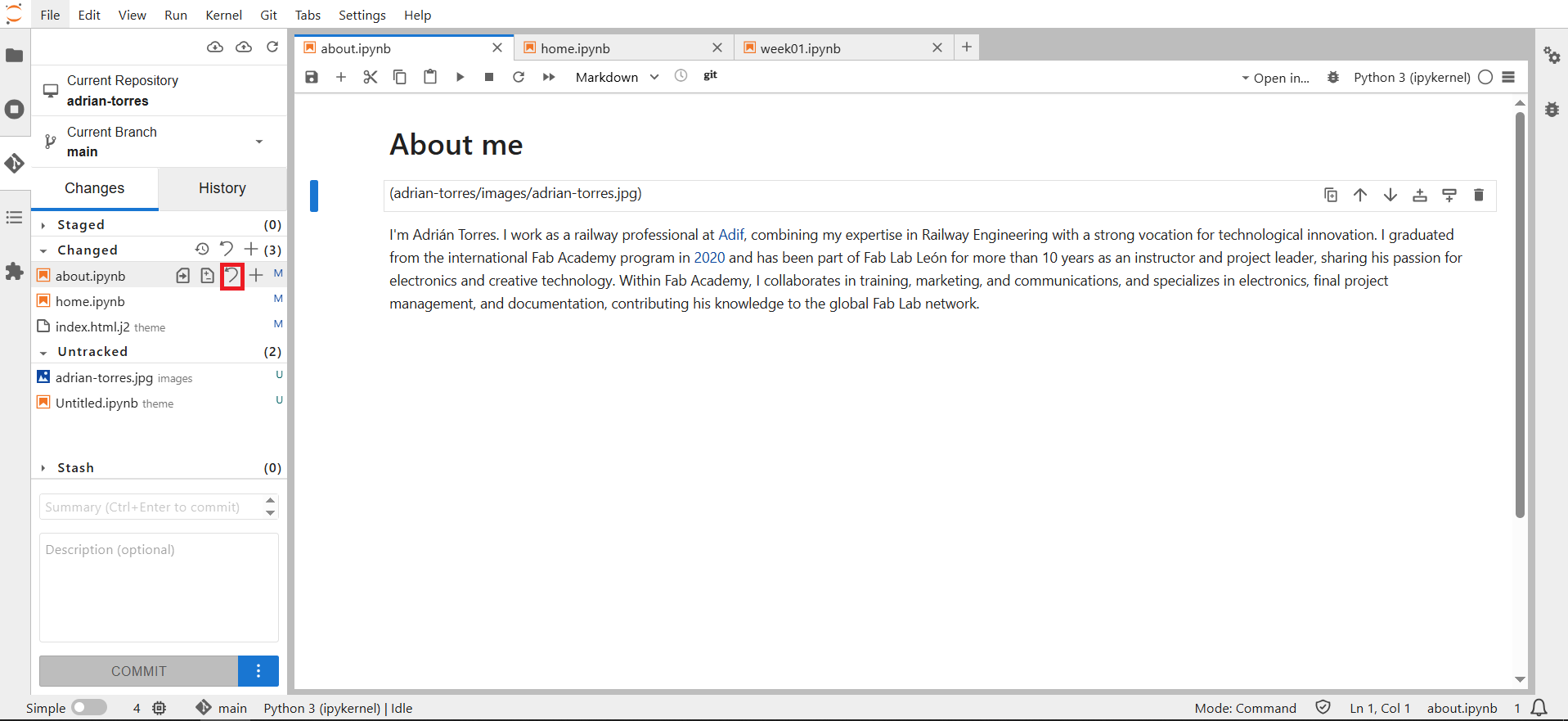Expand the Stash section

[43, 468]
